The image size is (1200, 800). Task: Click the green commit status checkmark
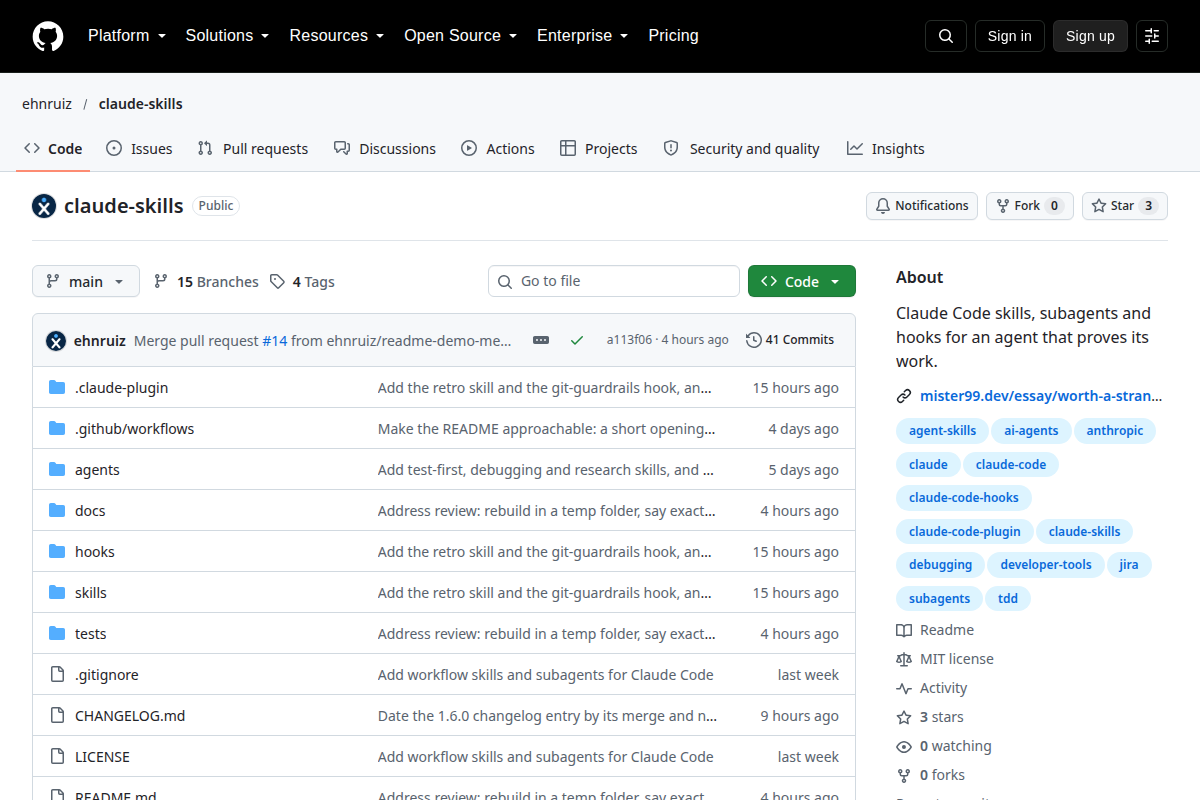click(577, 340)
